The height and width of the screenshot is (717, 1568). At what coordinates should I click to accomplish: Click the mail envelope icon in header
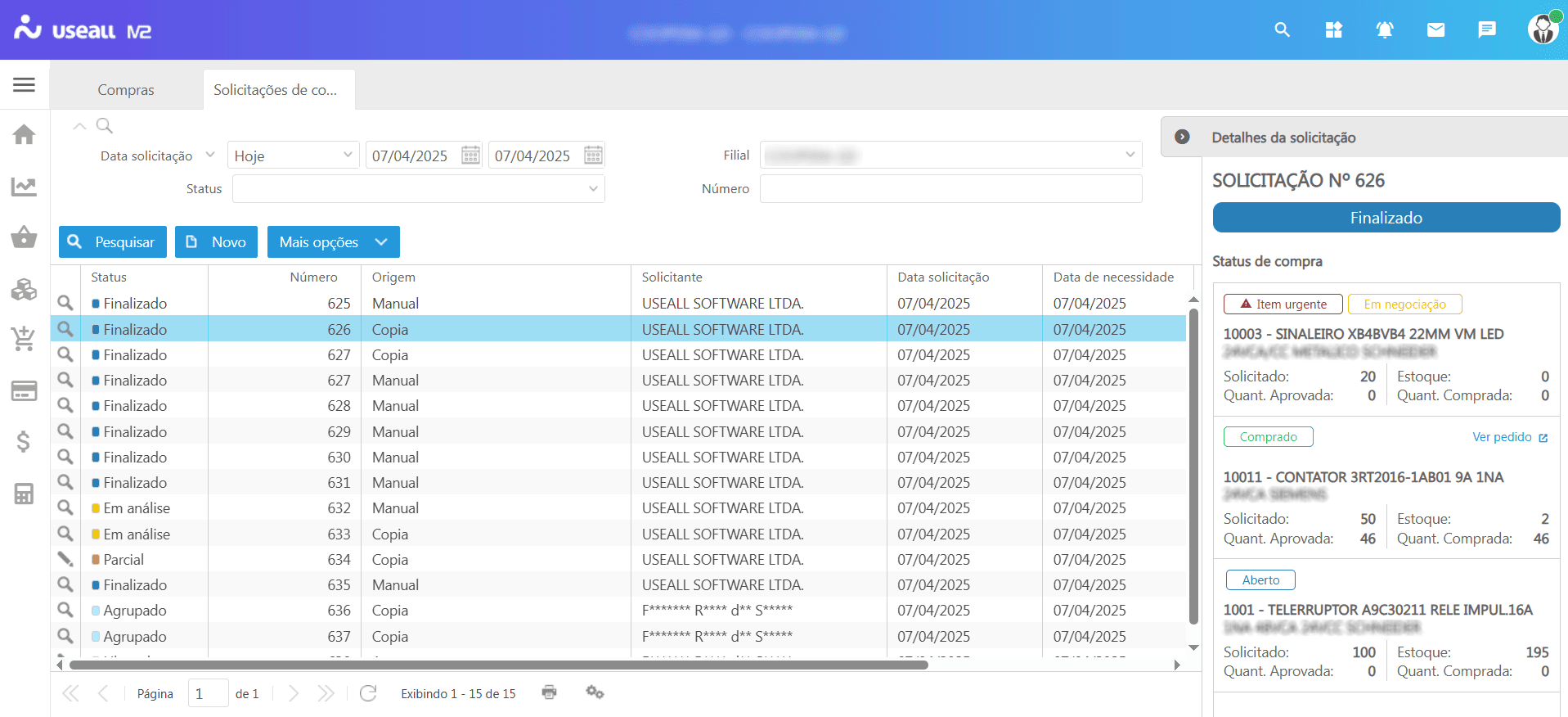1435,30
